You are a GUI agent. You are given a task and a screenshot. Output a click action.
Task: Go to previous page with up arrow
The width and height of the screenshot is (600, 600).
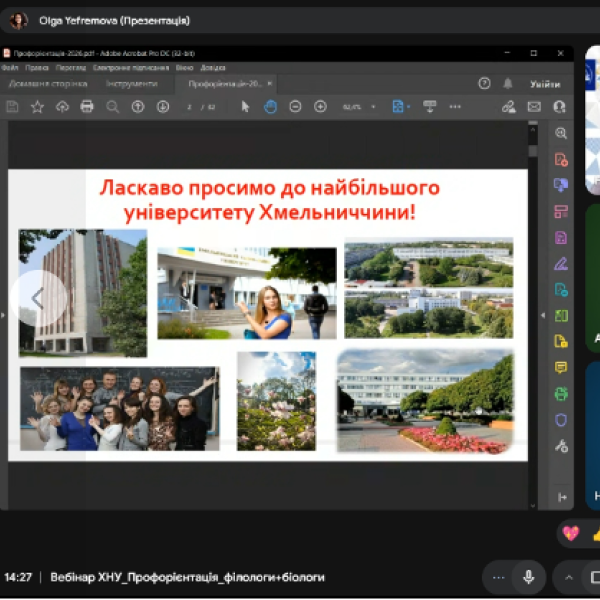[x=138, y=106]
